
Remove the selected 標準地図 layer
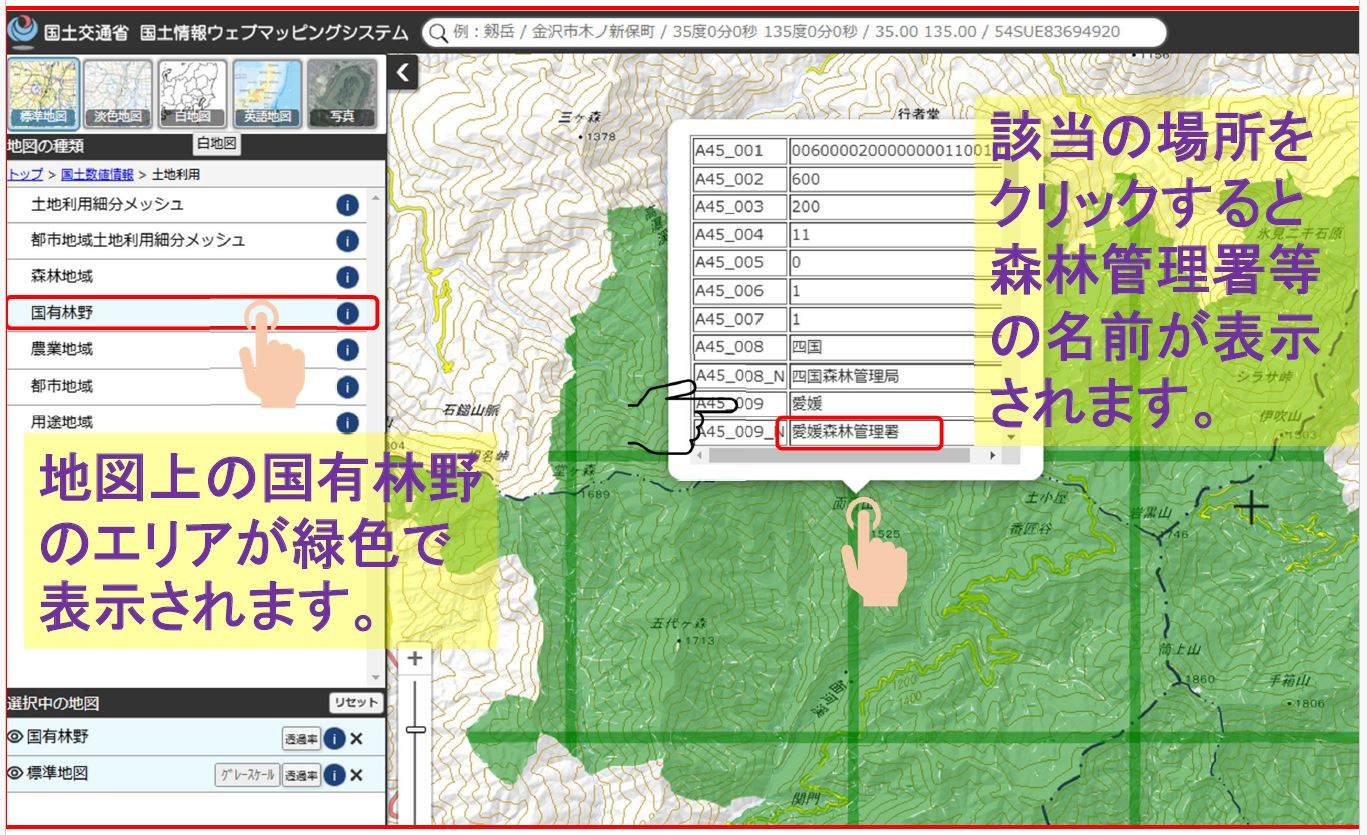click(x=356, y=775)
